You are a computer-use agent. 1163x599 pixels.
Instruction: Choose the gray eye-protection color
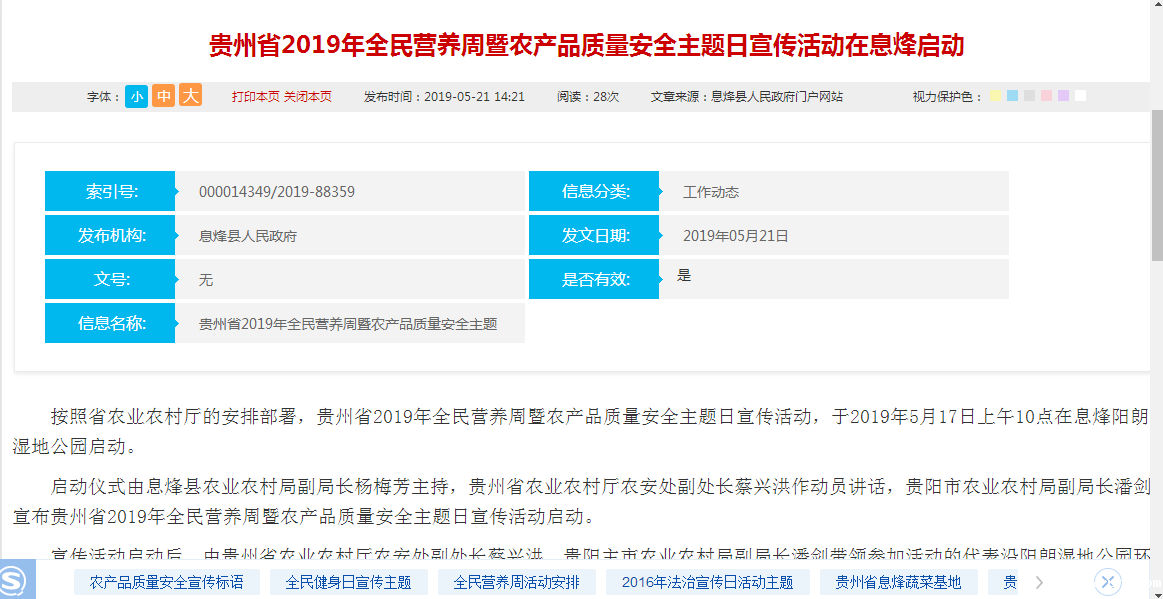click(1029, 96)
